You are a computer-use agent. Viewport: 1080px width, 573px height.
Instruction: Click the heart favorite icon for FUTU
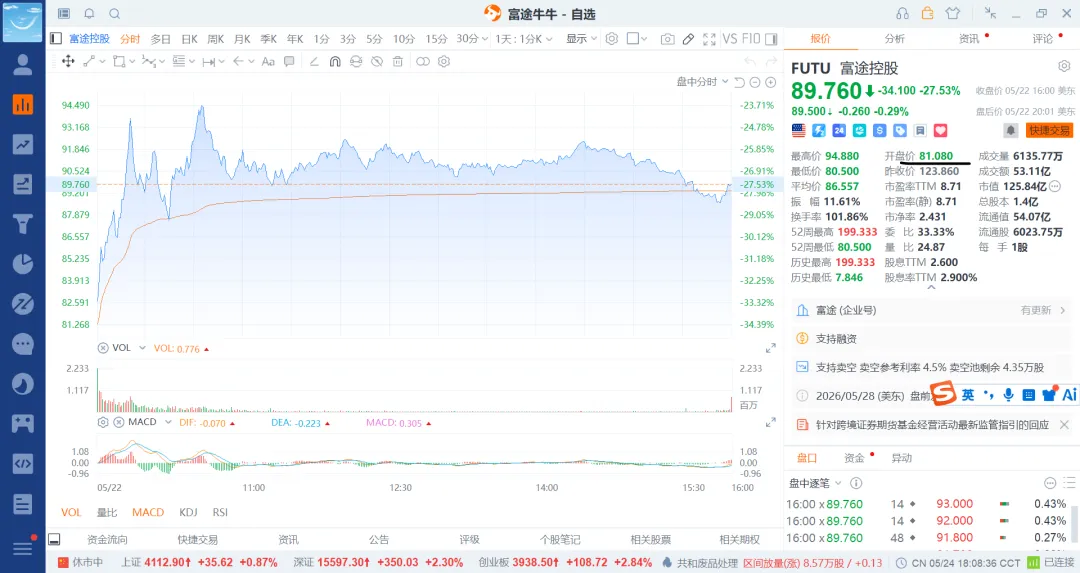coord(941,130)
